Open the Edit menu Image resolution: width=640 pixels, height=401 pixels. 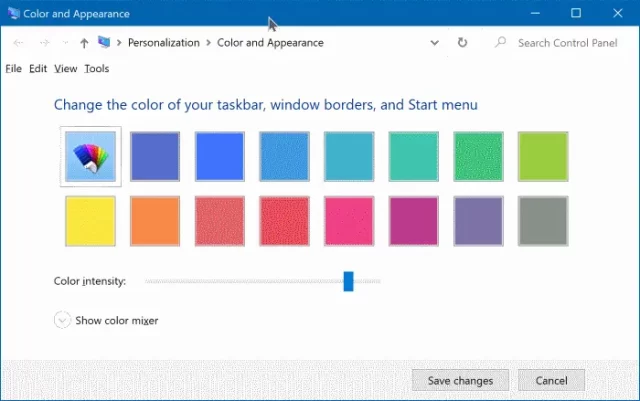pos(38,69)
